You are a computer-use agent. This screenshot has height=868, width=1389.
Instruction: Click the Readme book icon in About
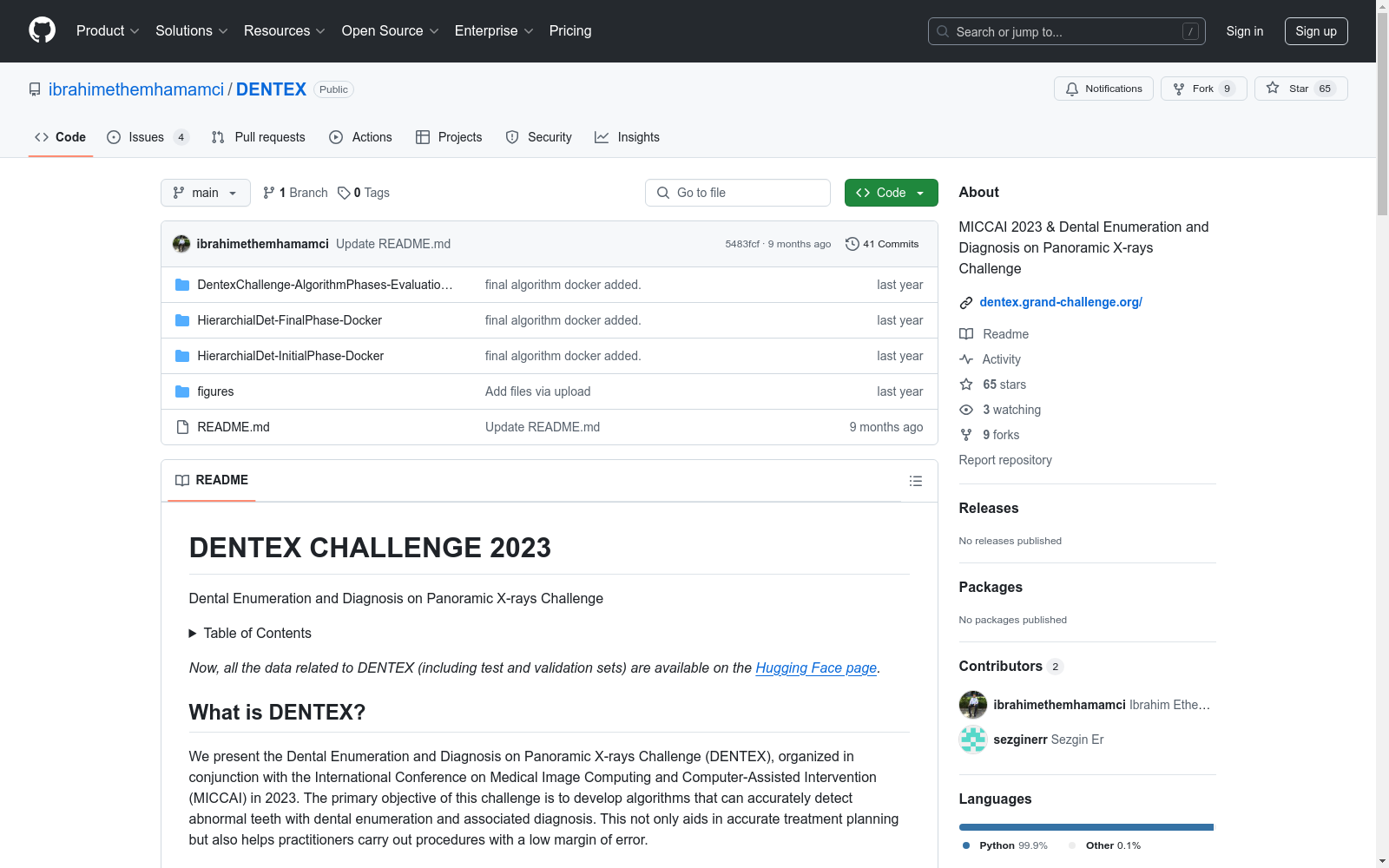(966, 334)
